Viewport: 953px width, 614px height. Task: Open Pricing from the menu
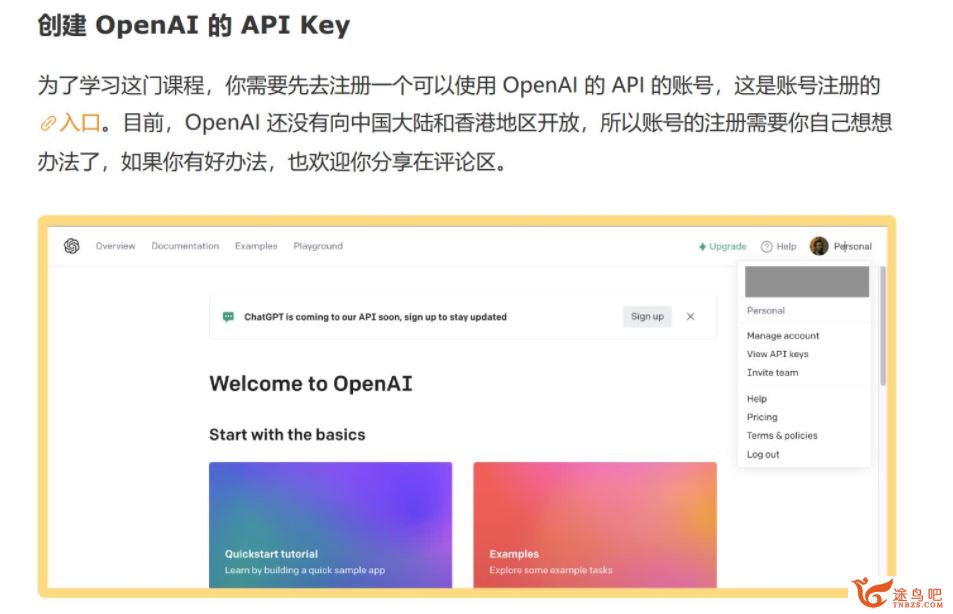click(762, 417)
